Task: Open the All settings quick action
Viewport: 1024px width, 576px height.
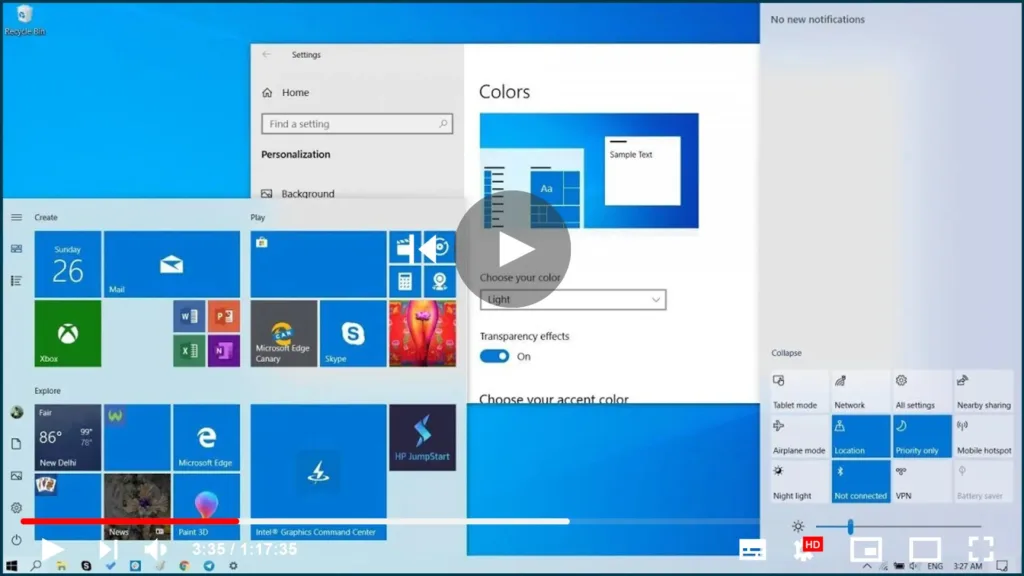Action: (x=921, y=391)
